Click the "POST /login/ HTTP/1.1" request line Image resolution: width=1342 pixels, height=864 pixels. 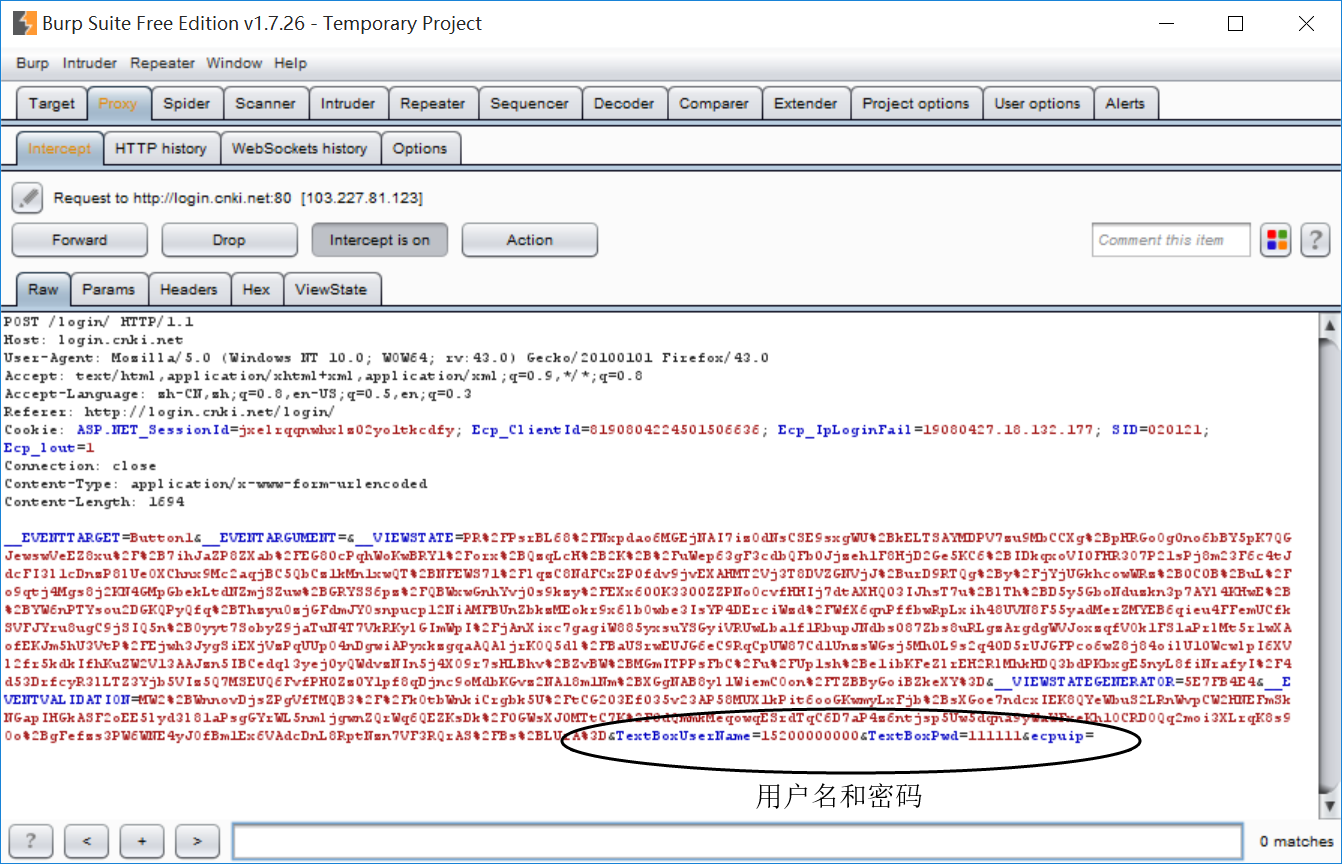coord(99,322)
